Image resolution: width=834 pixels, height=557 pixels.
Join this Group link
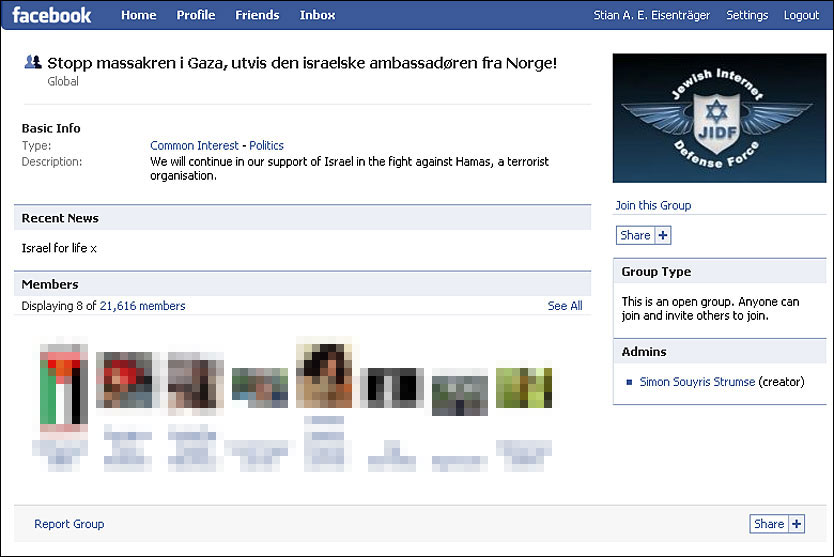[653, 205]
